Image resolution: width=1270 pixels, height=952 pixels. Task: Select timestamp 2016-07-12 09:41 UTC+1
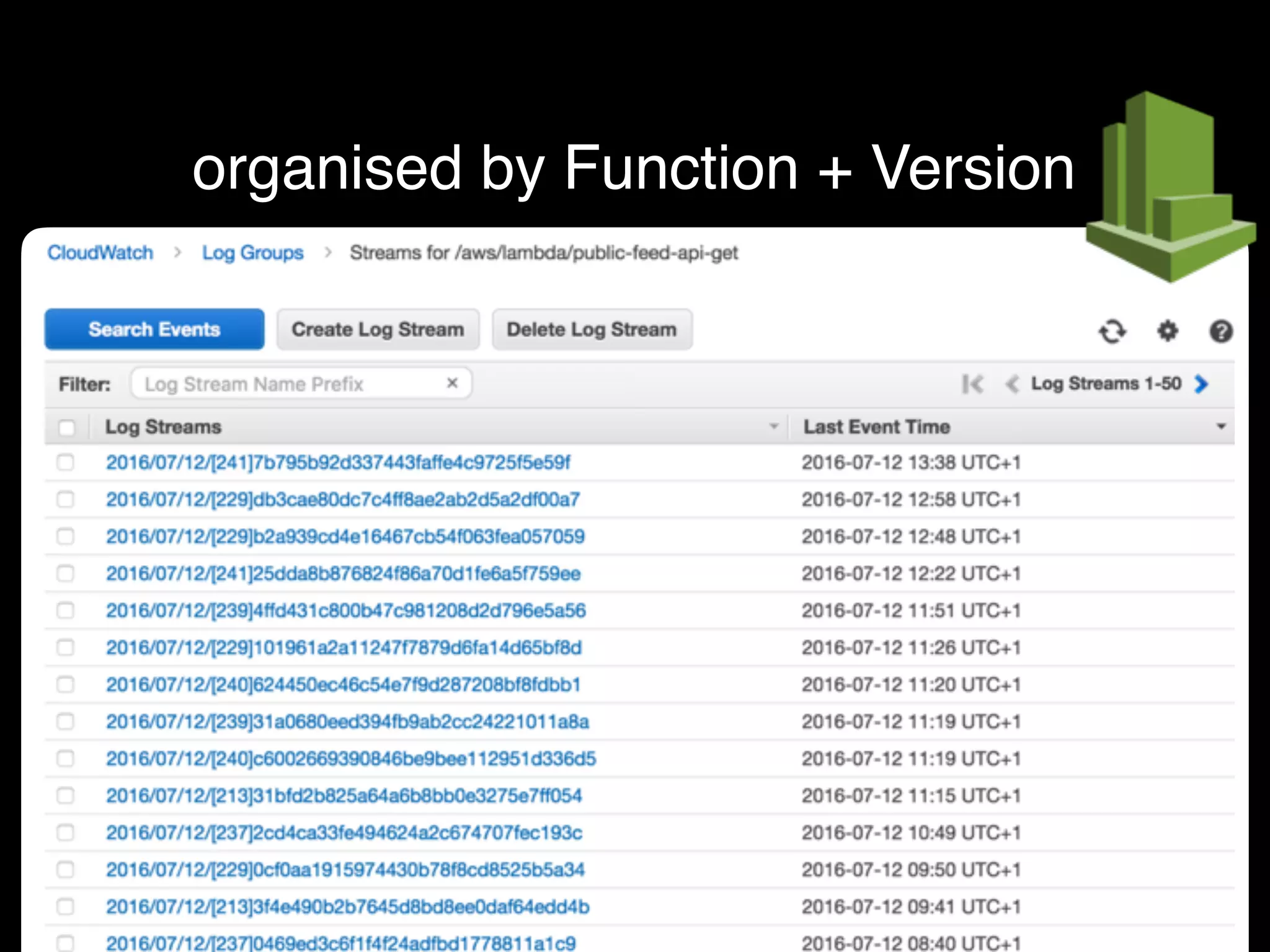tap(911, 907)
